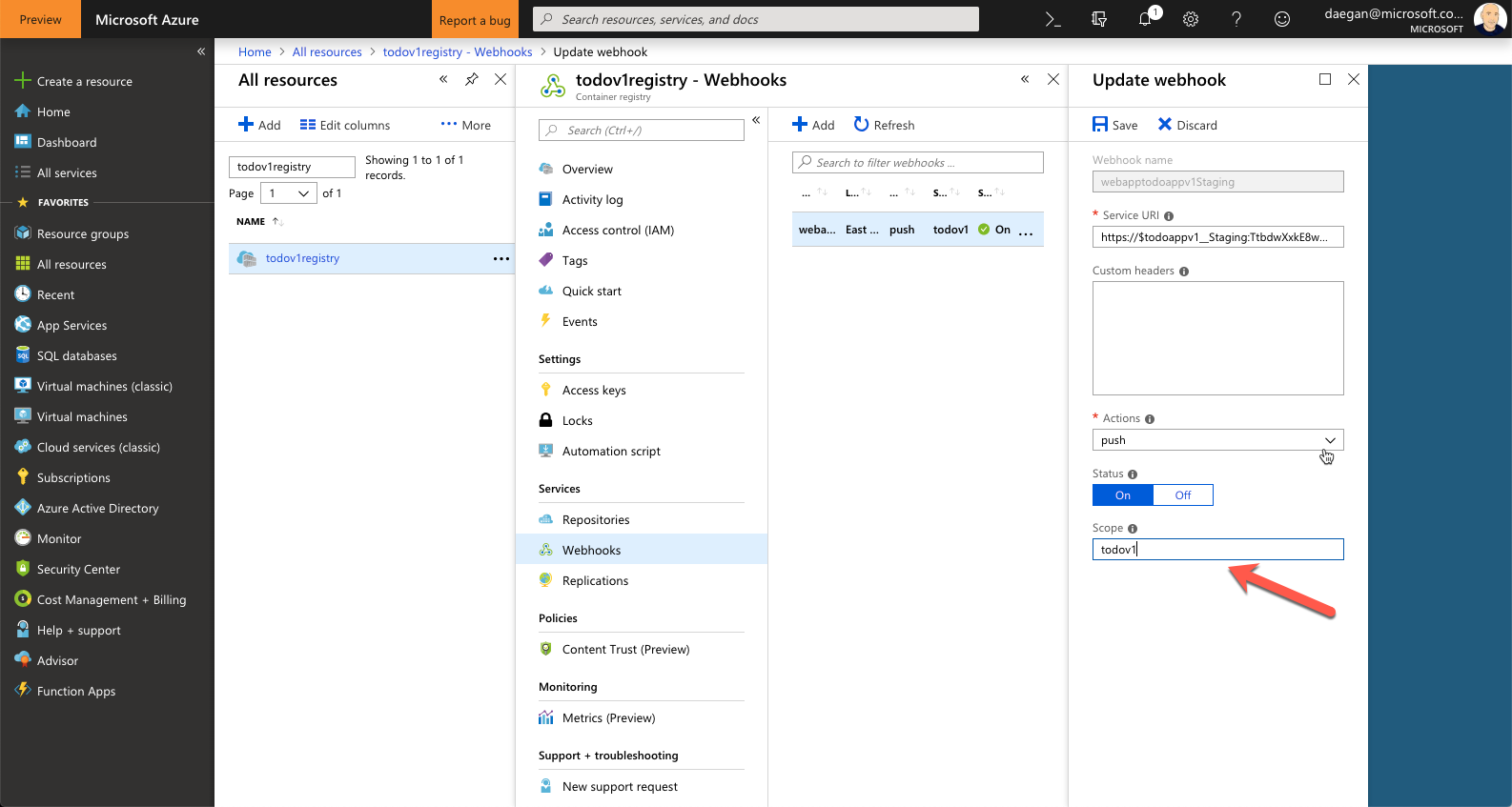Image resolution: width=1512 pixels, height=807 pixels.
Task: Open Security Center in sidebar
Action: pos(68,570)
